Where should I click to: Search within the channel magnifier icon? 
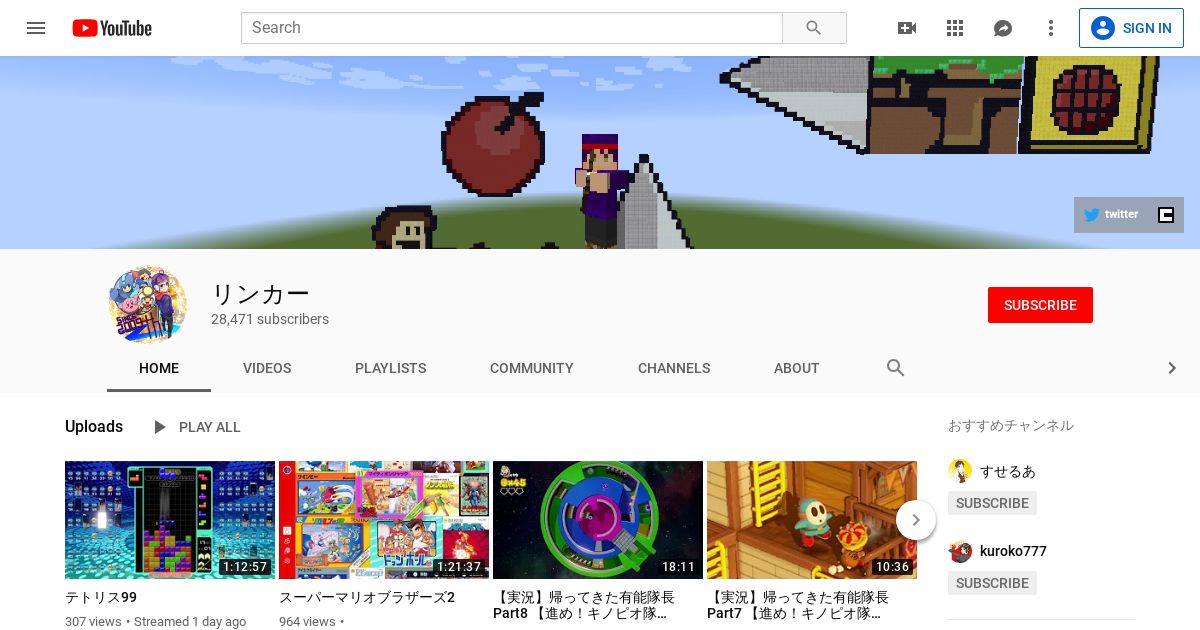[896, 368]
